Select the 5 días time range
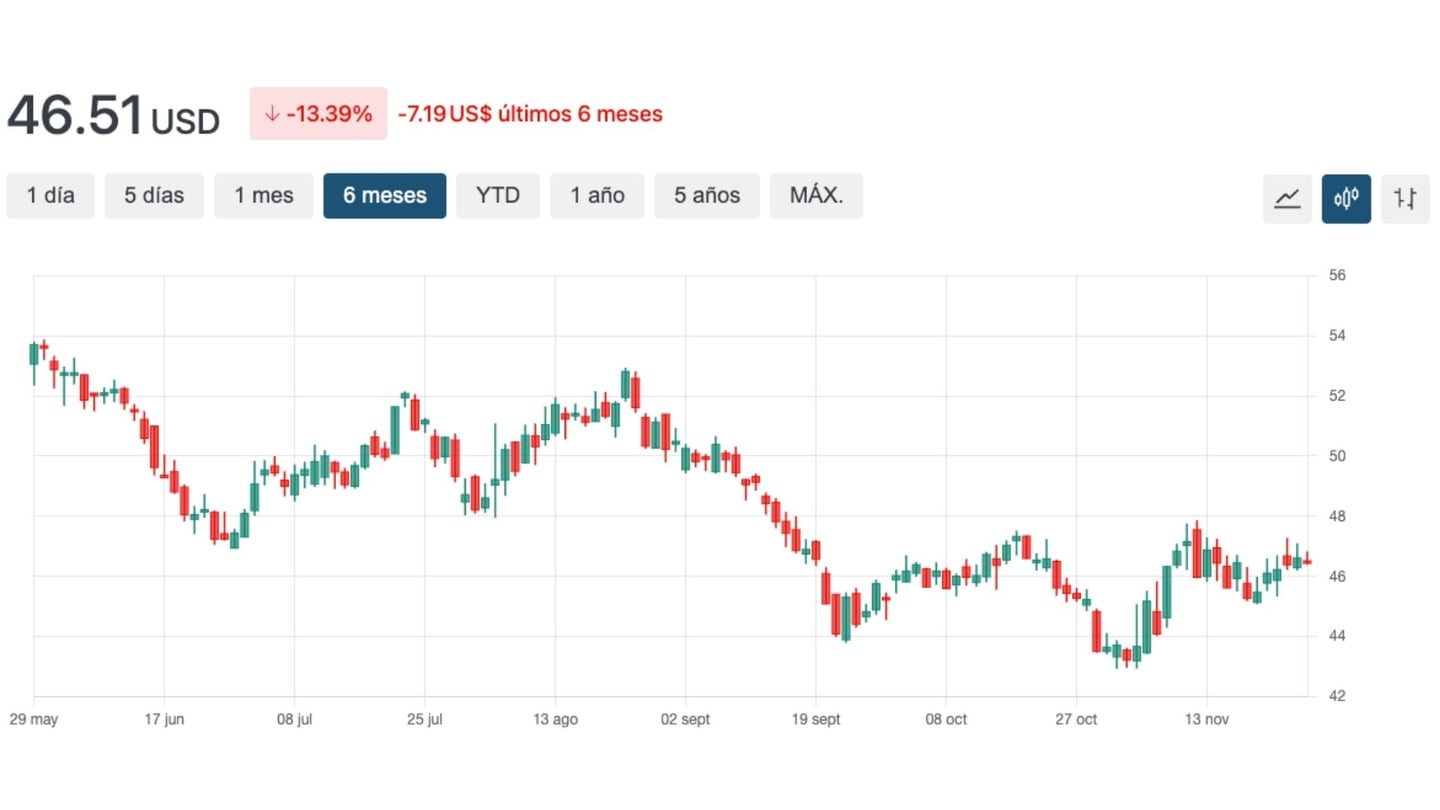 154,196
